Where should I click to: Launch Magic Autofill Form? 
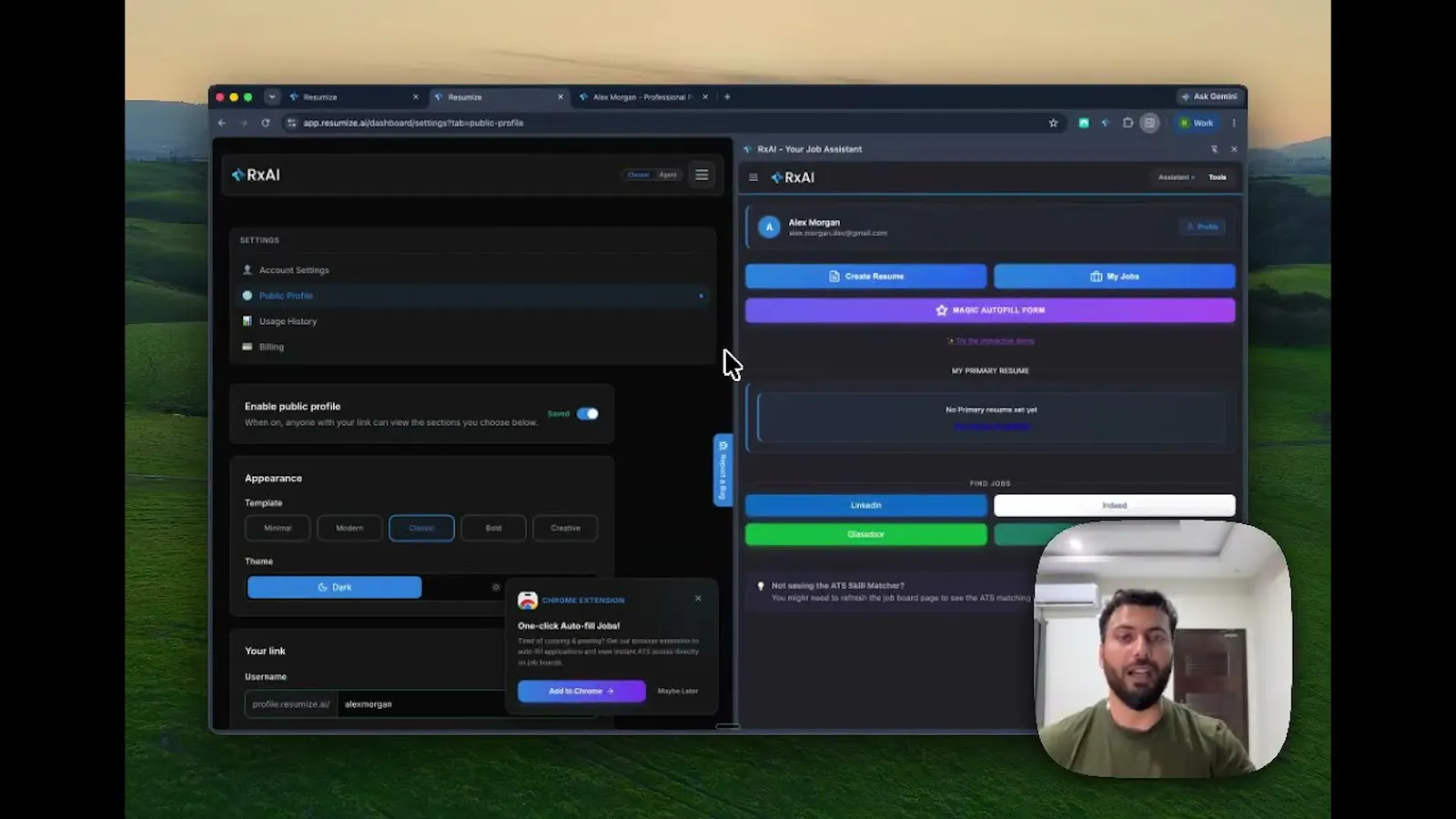pyautogui.click(x=990, y=310)
